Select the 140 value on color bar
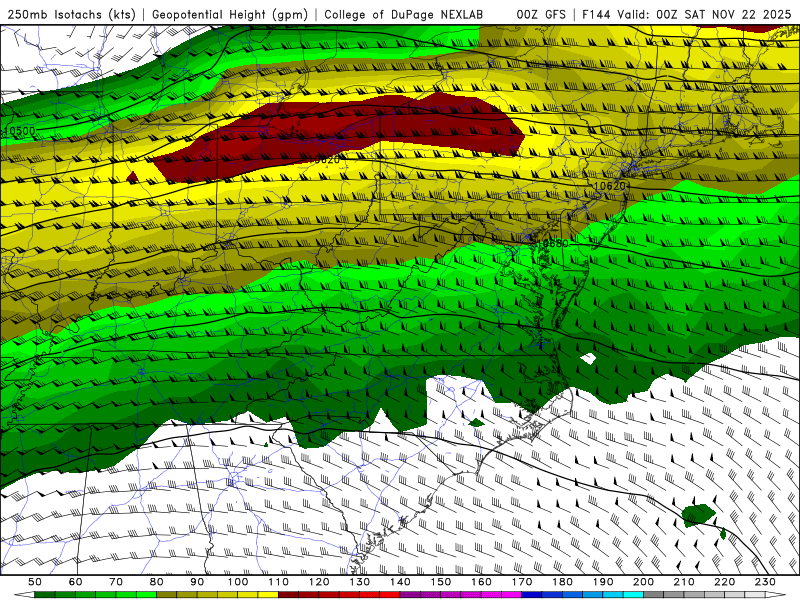The height and width of the screenshot is (600, 800). 400,582
